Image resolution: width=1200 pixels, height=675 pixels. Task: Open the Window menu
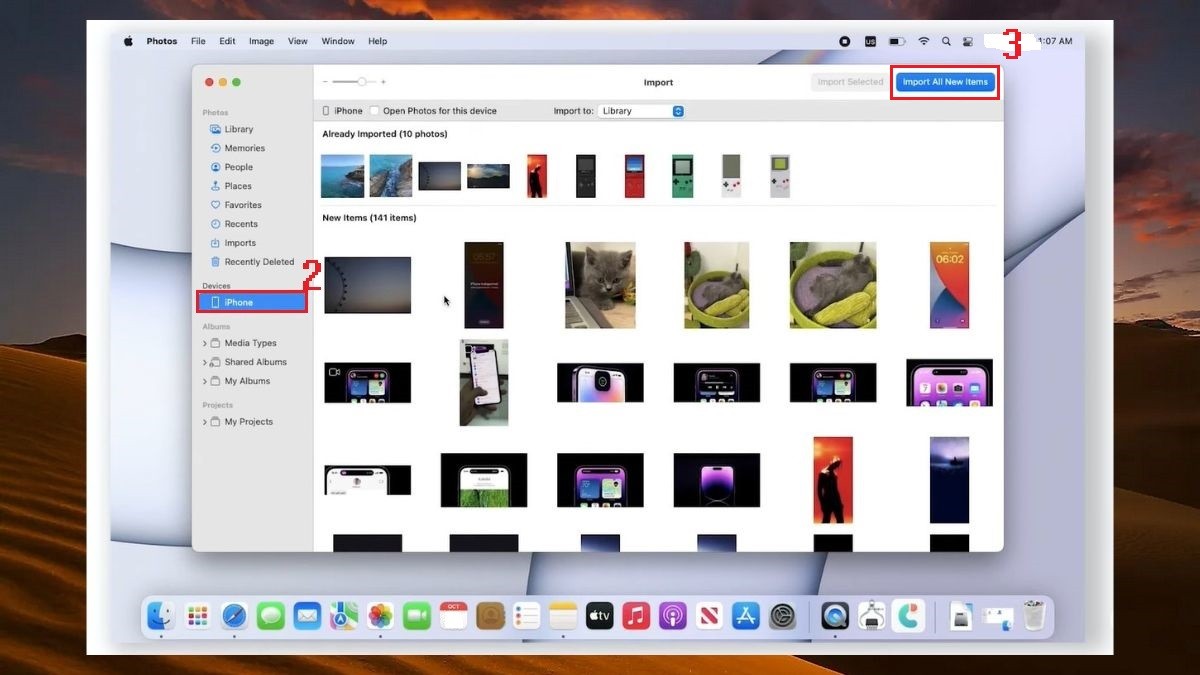pos(338,41)
